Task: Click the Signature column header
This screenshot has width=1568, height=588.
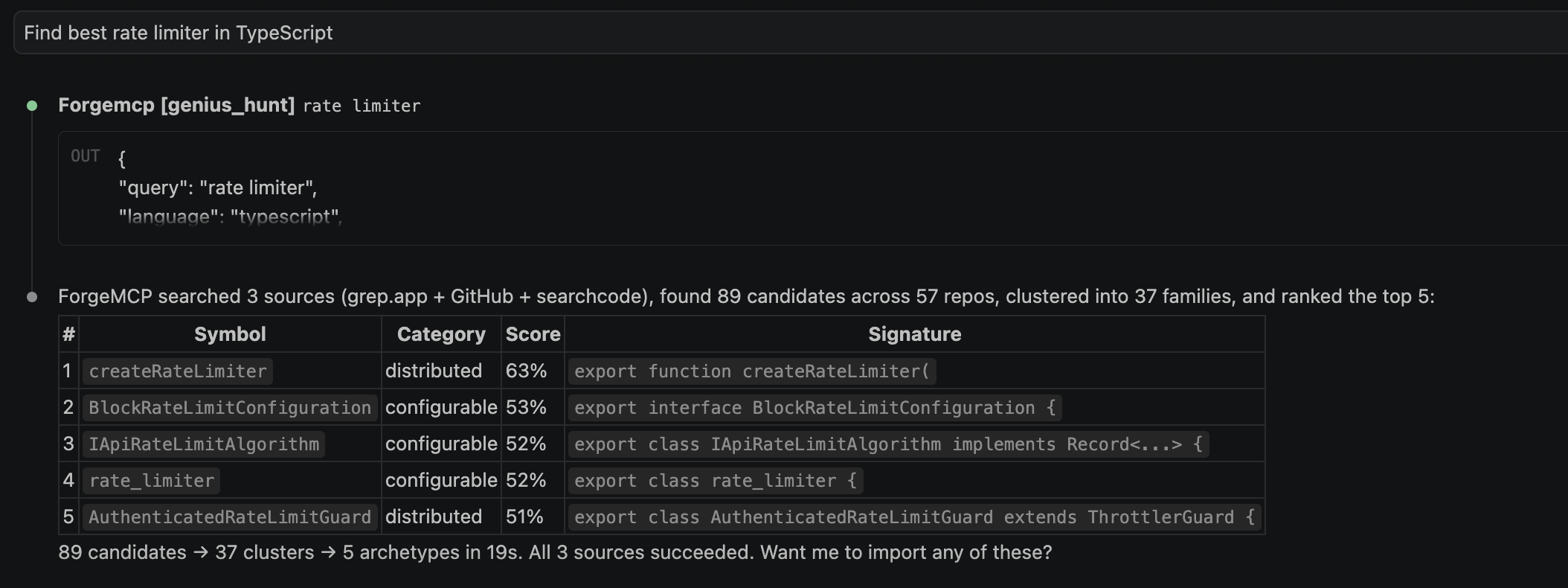Action: click(x=914, y=334)
